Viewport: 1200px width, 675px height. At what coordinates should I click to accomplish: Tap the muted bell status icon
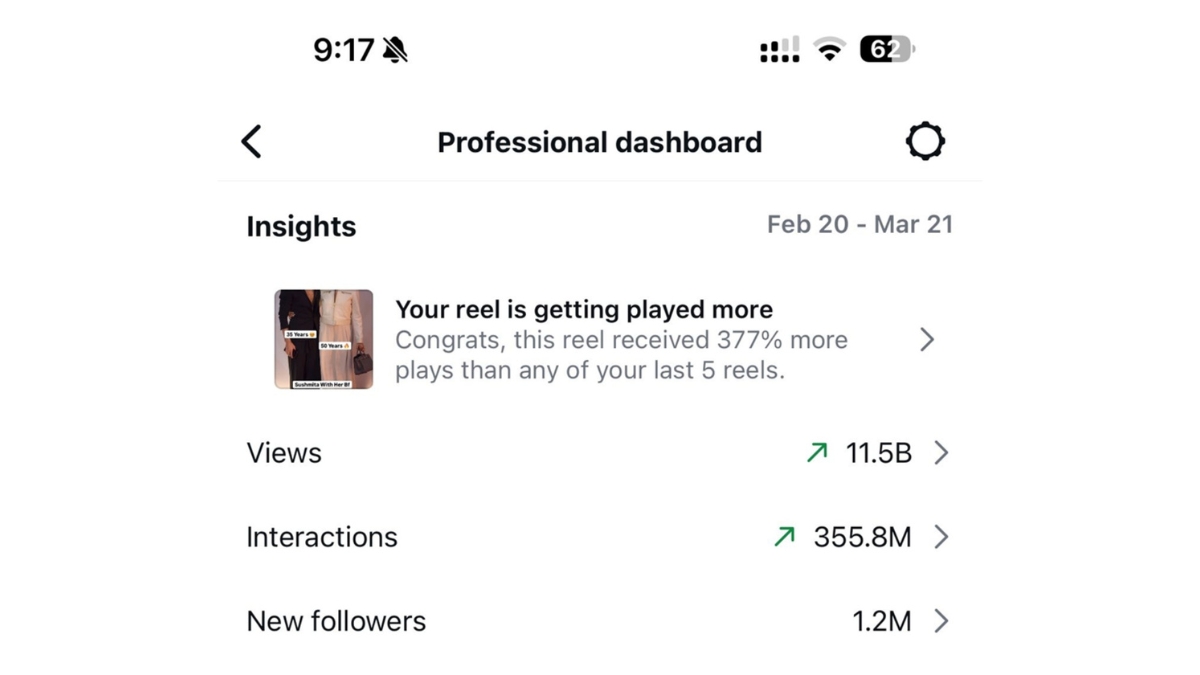pyautogui.click(x=395, y=49)
